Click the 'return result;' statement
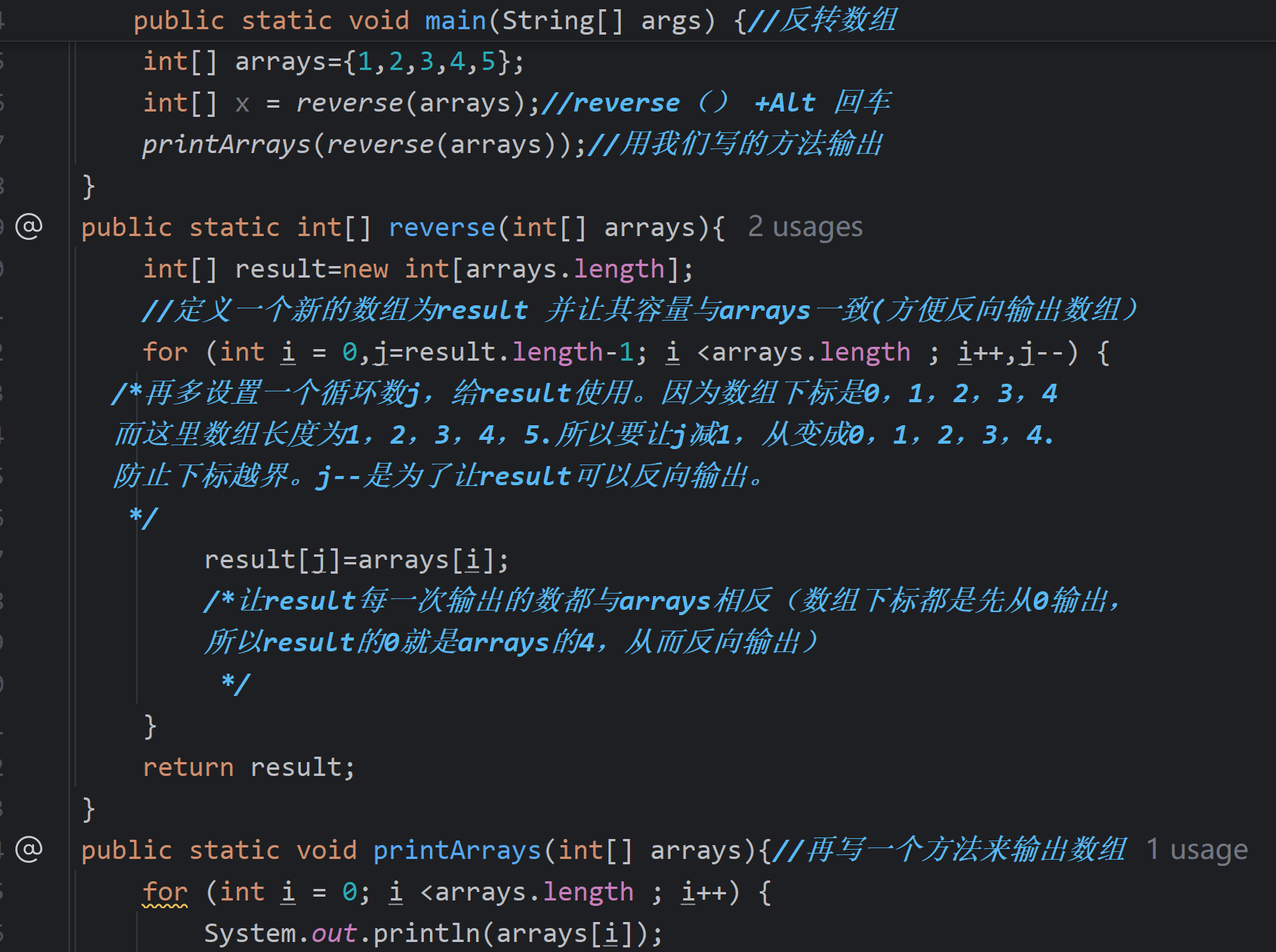This screenshot has height=952, width=1276. pos(249,767)
